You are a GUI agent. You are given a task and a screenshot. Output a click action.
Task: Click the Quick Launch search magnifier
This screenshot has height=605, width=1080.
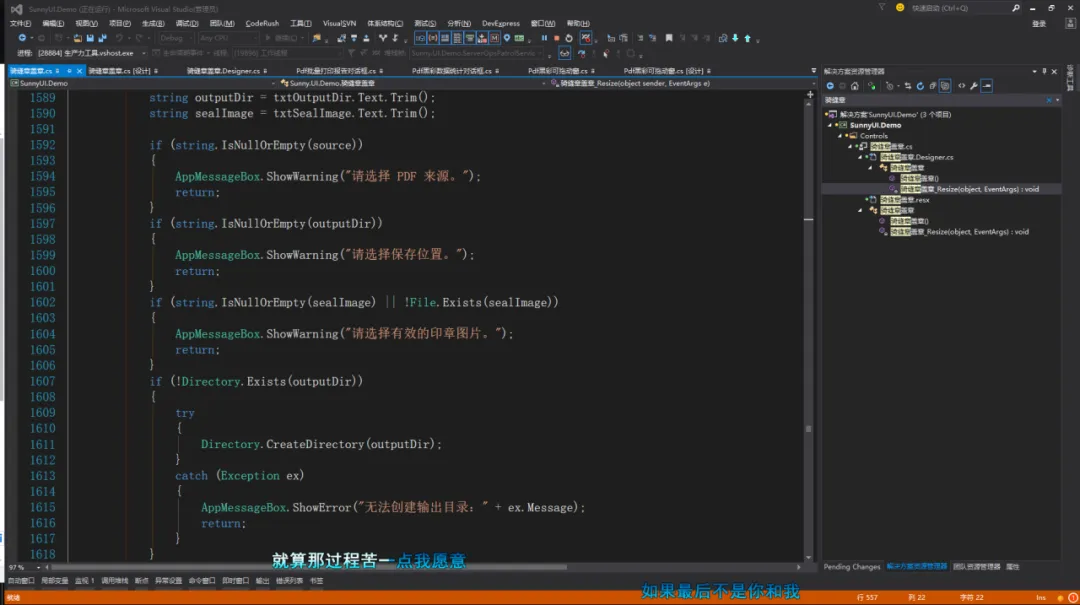[1016, 8]
